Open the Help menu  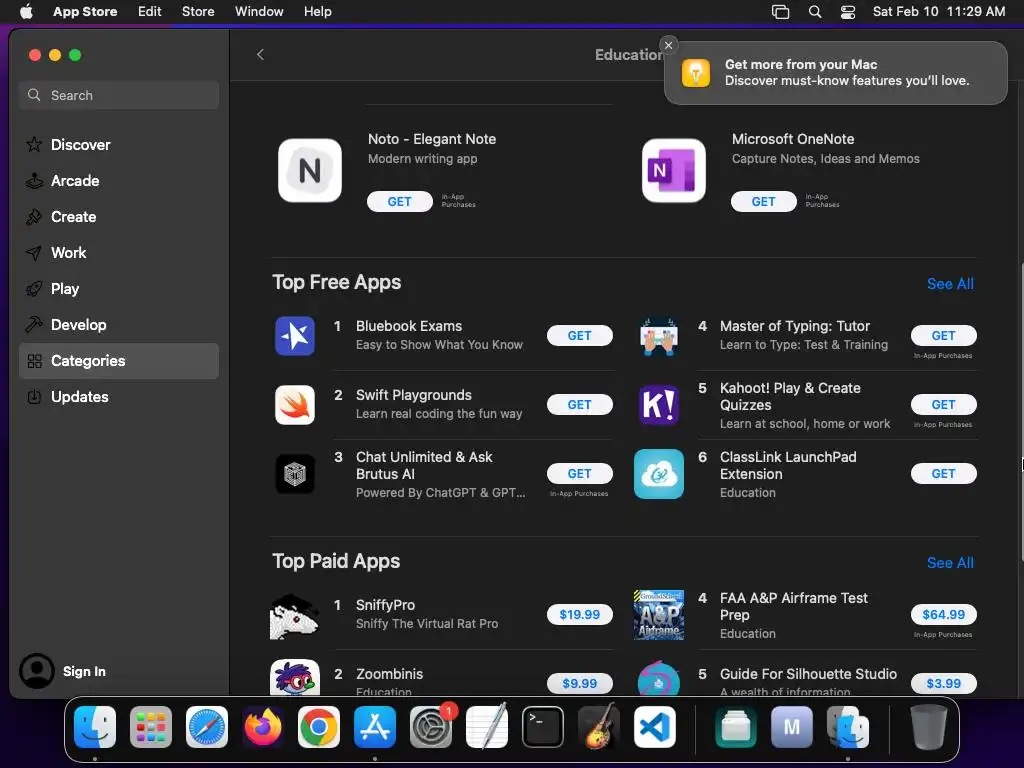coord(317,12)
